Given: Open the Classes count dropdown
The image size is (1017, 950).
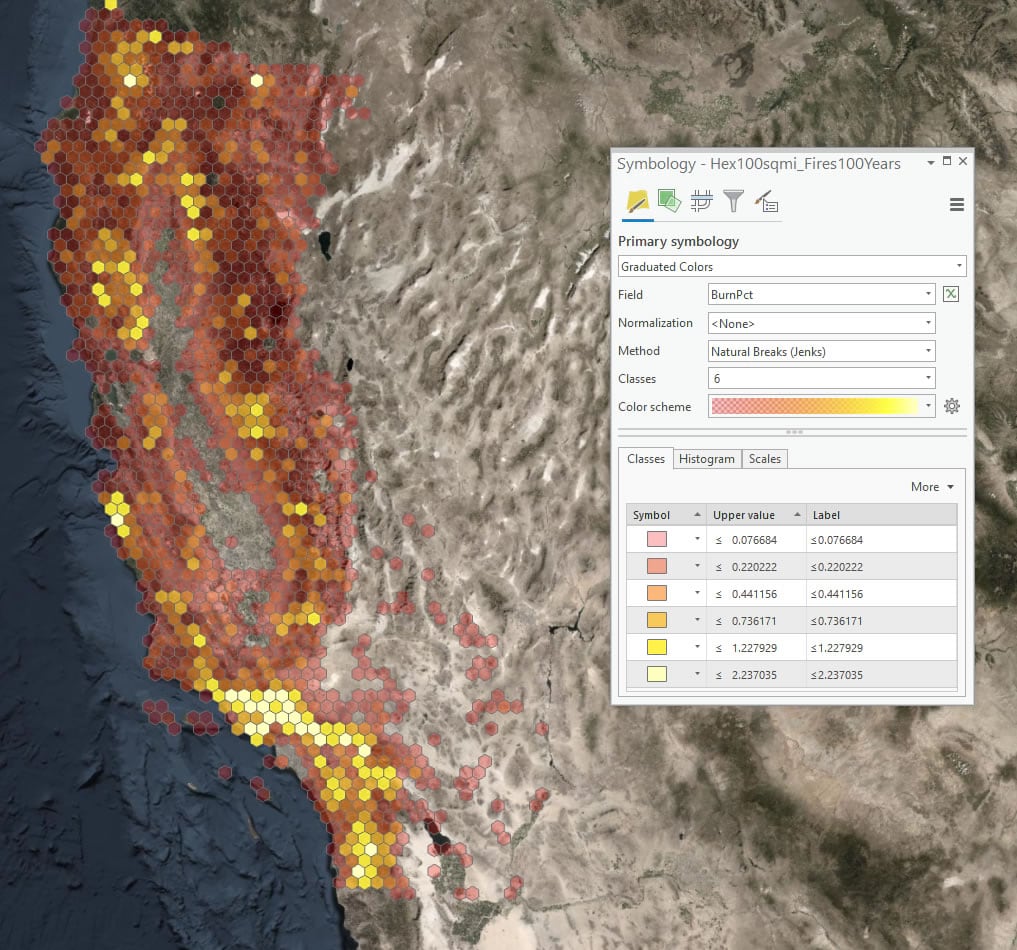Looking at the screenshot, I should click(821, 378).
